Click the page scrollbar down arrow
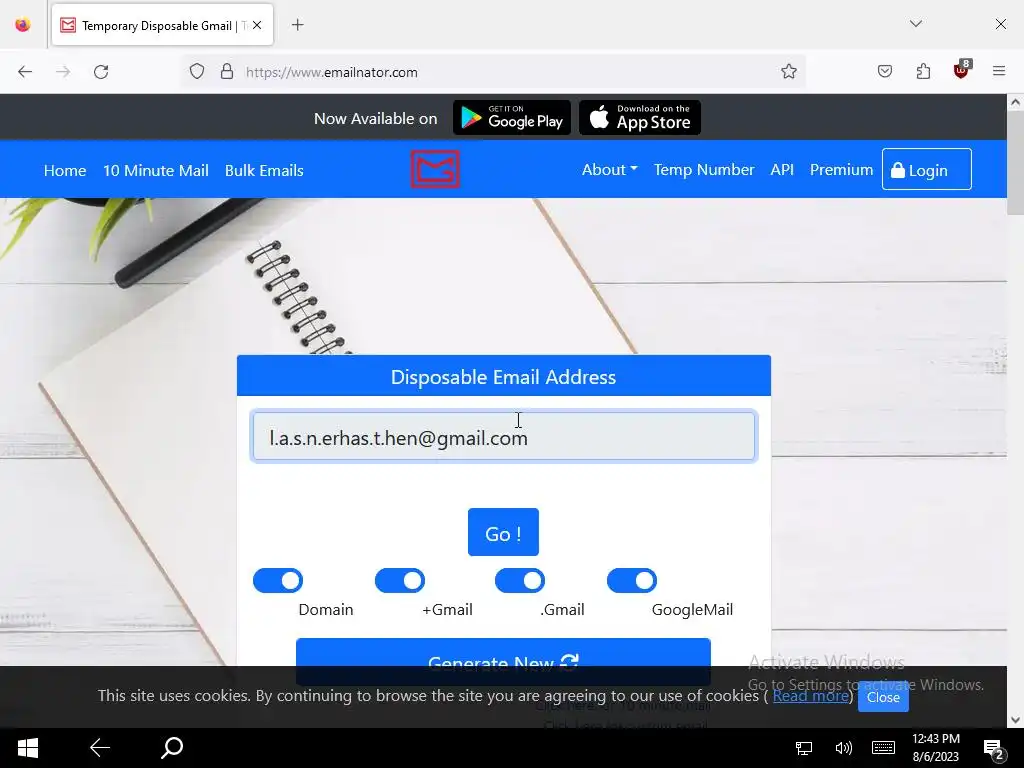1024x768 pixels. click(x=1015, y=720)
